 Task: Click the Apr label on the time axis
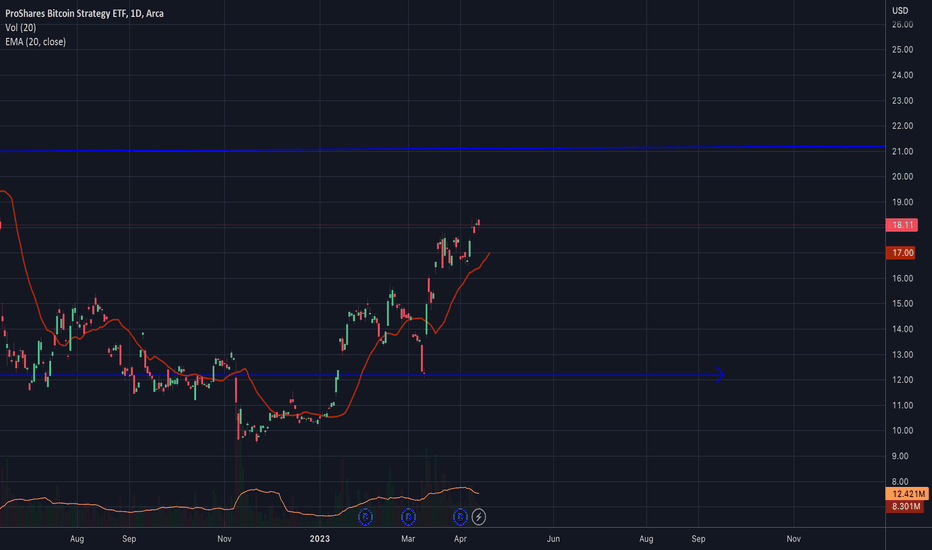click(x=460, y=539)
